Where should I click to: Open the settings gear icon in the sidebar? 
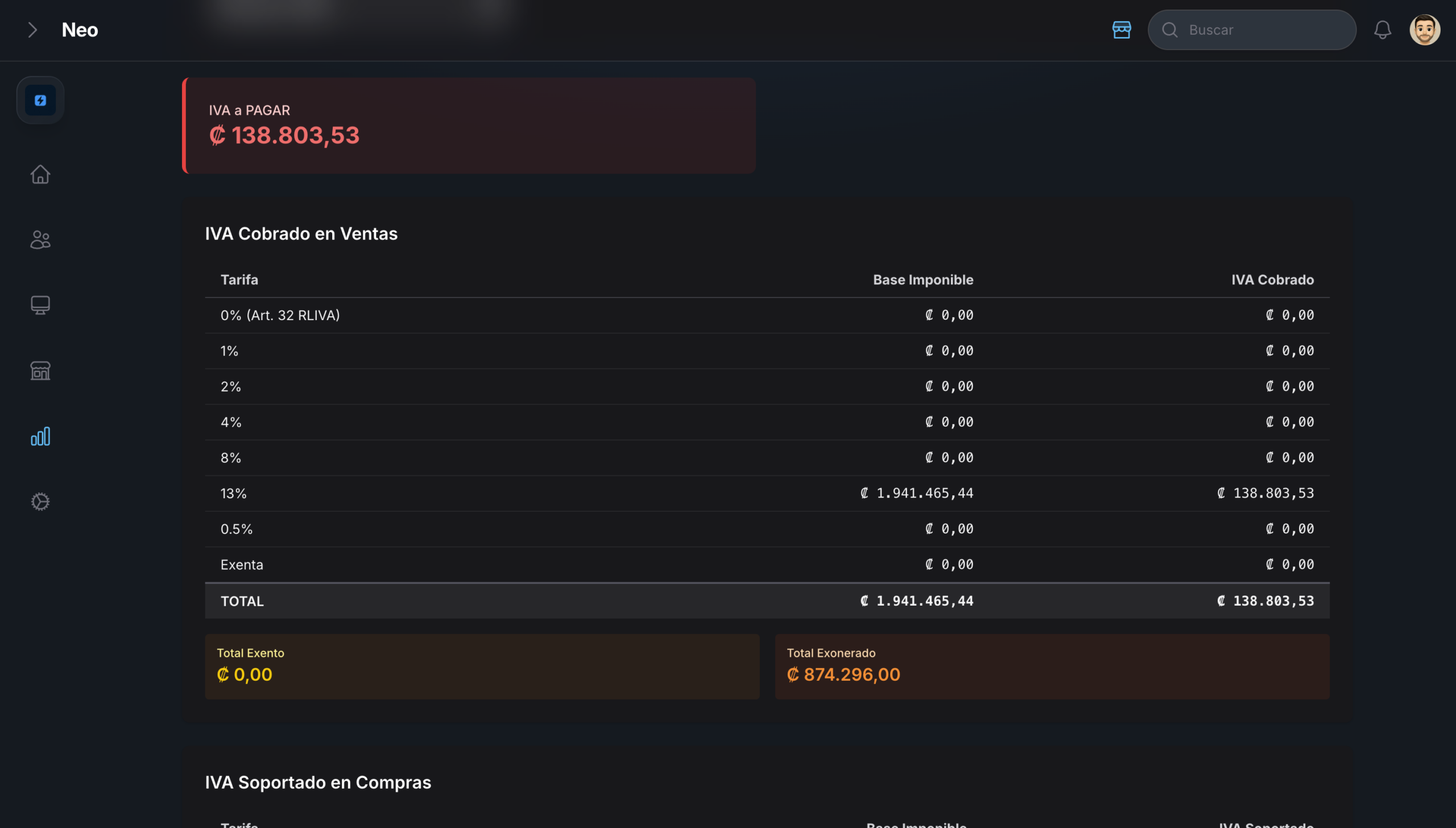40,502
